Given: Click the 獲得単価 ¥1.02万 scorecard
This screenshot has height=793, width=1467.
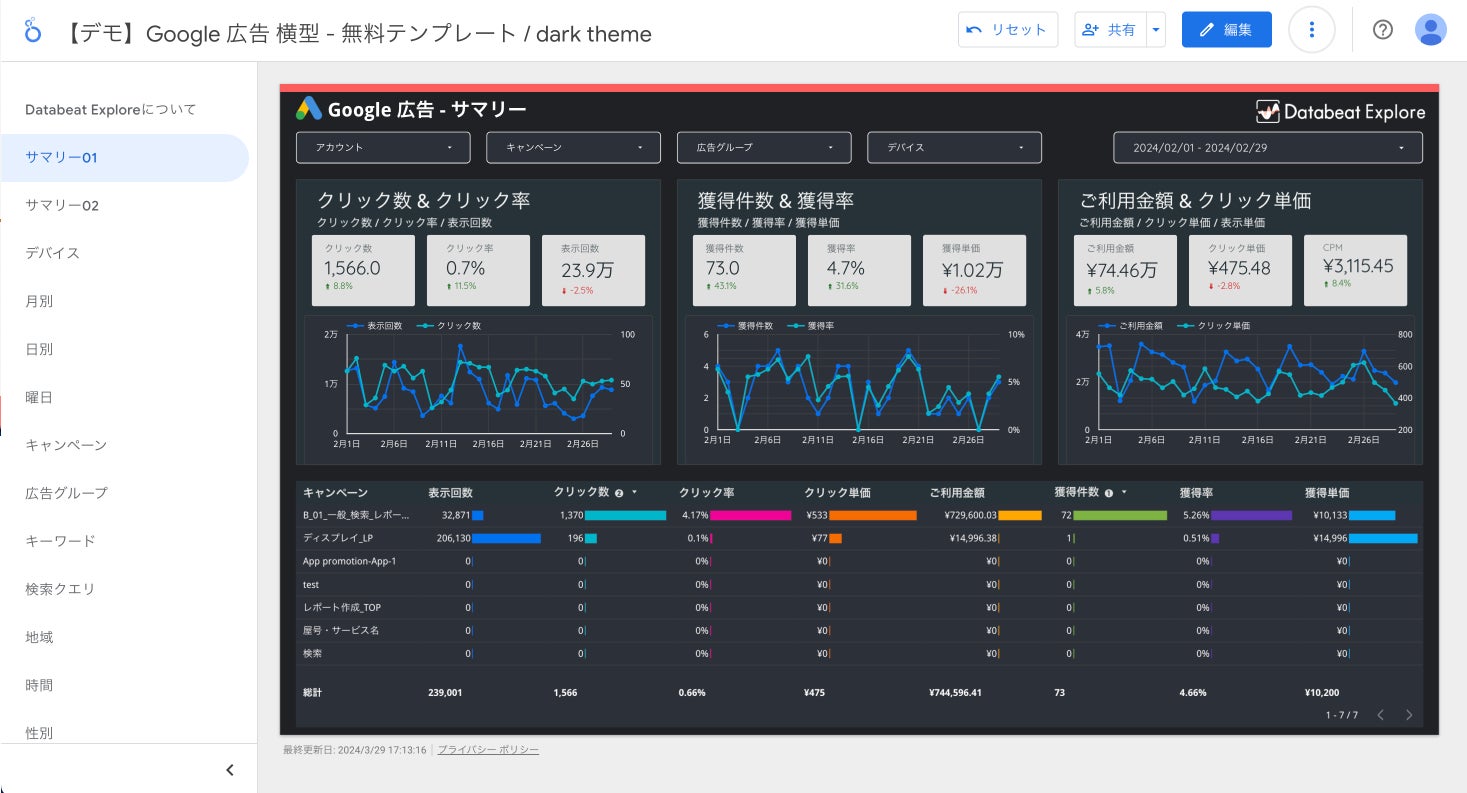Looking at the screenshot, I should point(974,270).
